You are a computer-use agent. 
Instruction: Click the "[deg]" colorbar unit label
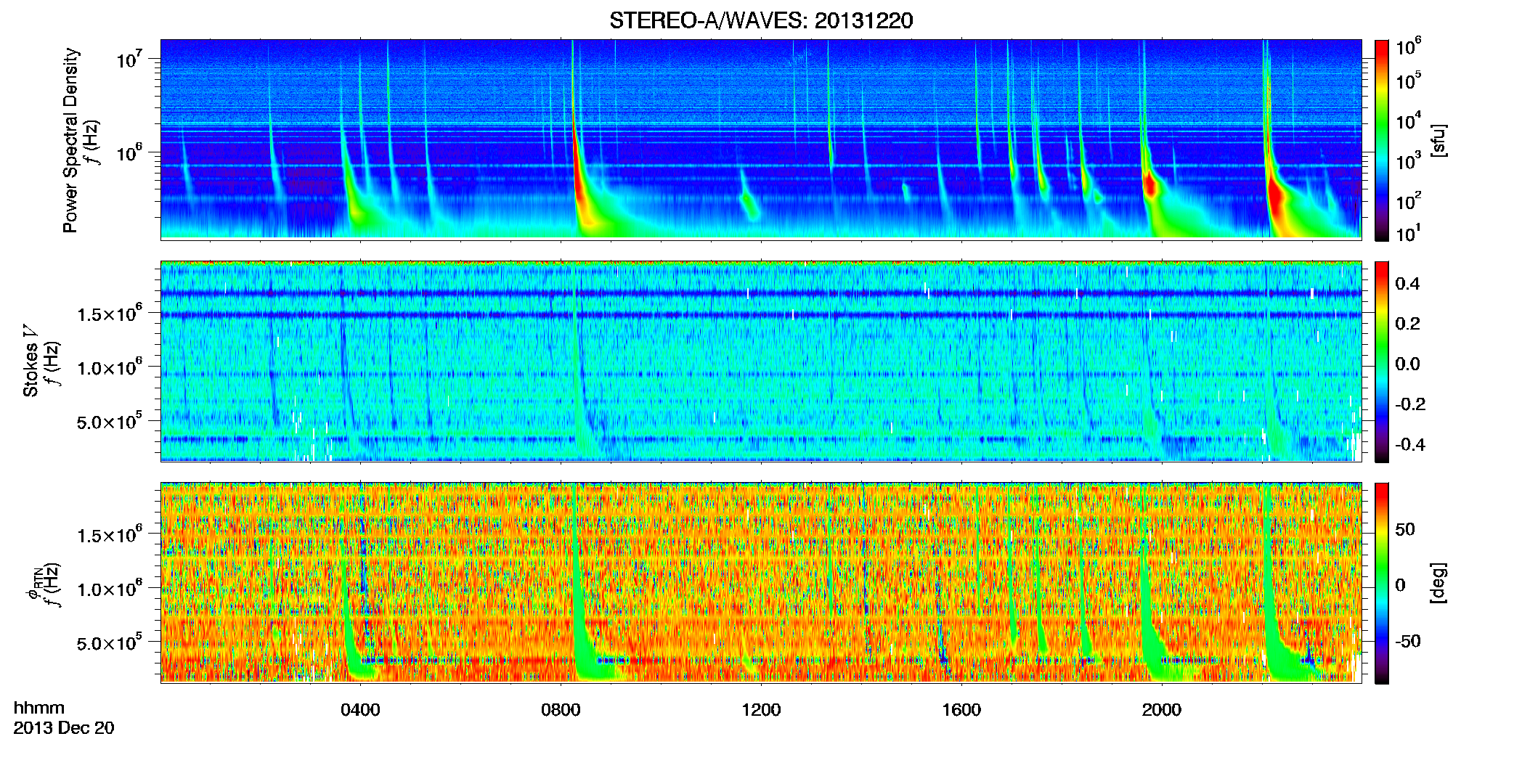pos(1438,583)
